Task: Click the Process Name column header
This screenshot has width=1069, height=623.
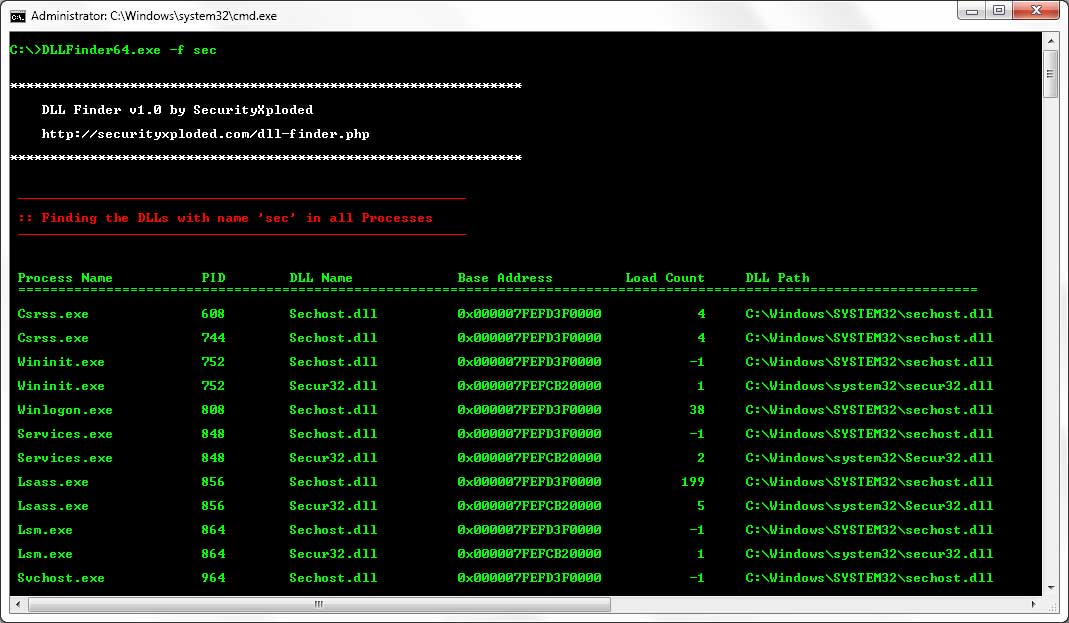Action: 65,278
